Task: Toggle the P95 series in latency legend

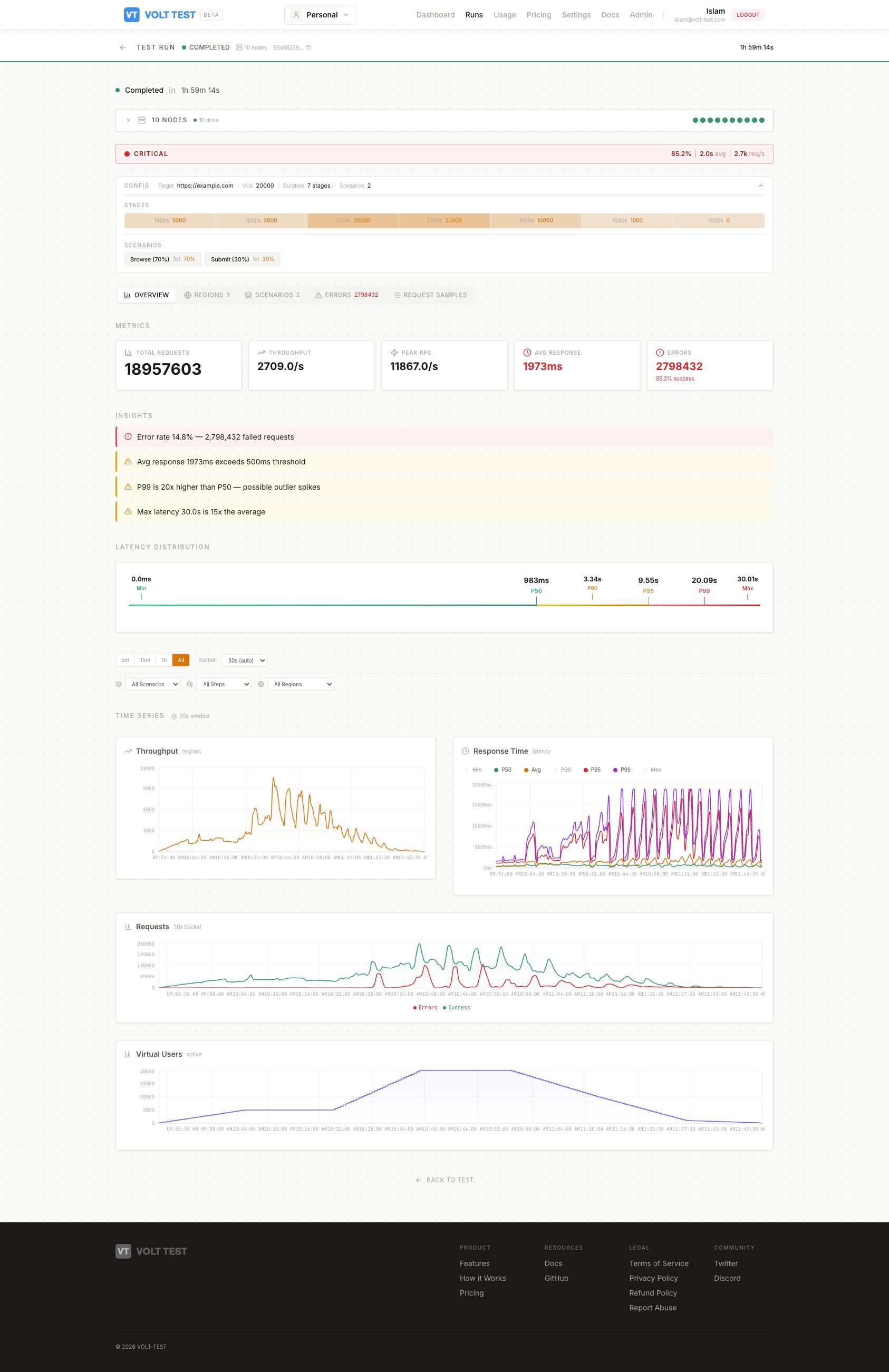Action: [x=592, y=770]
